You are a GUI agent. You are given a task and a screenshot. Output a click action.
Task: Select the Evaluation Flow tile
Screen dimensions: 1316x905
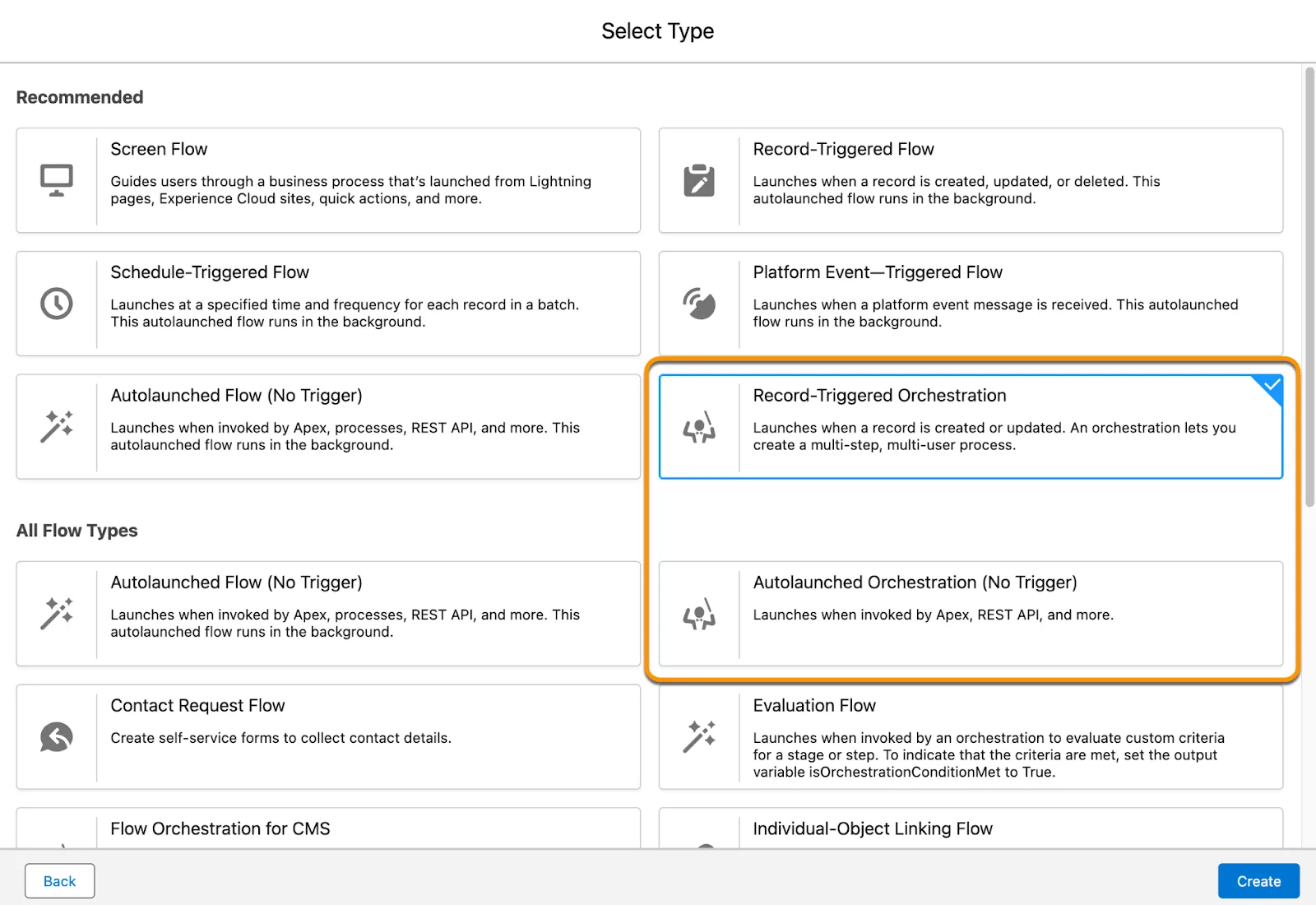click(971, 737)
